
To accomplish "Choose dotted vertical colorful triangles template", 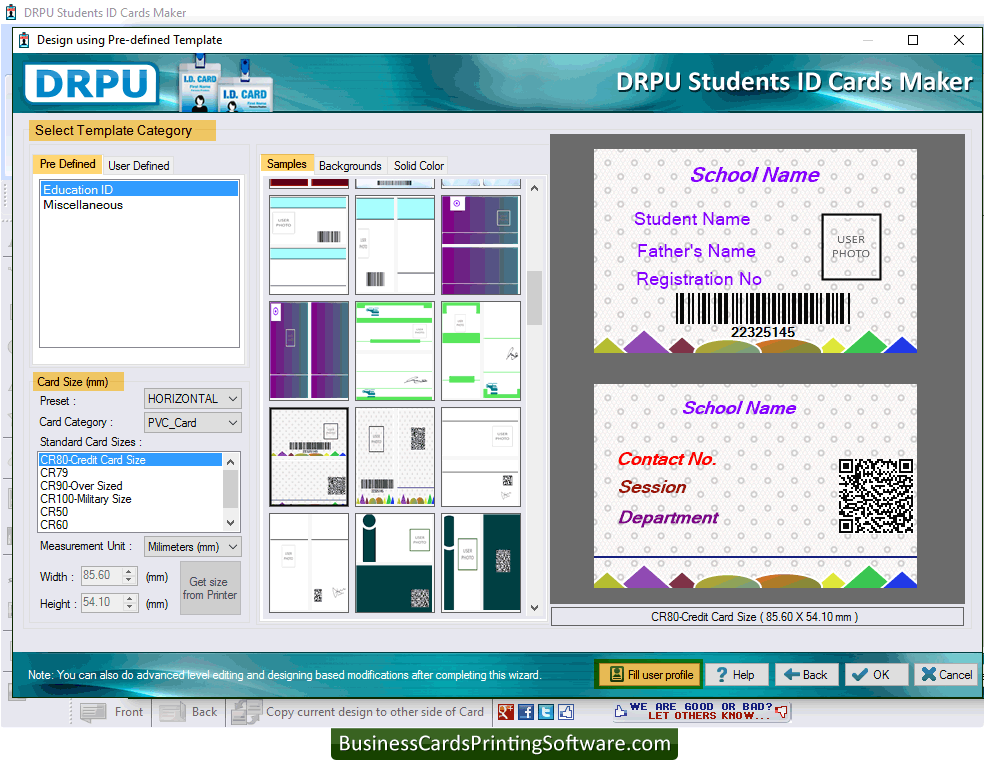I will coord(395,457).
